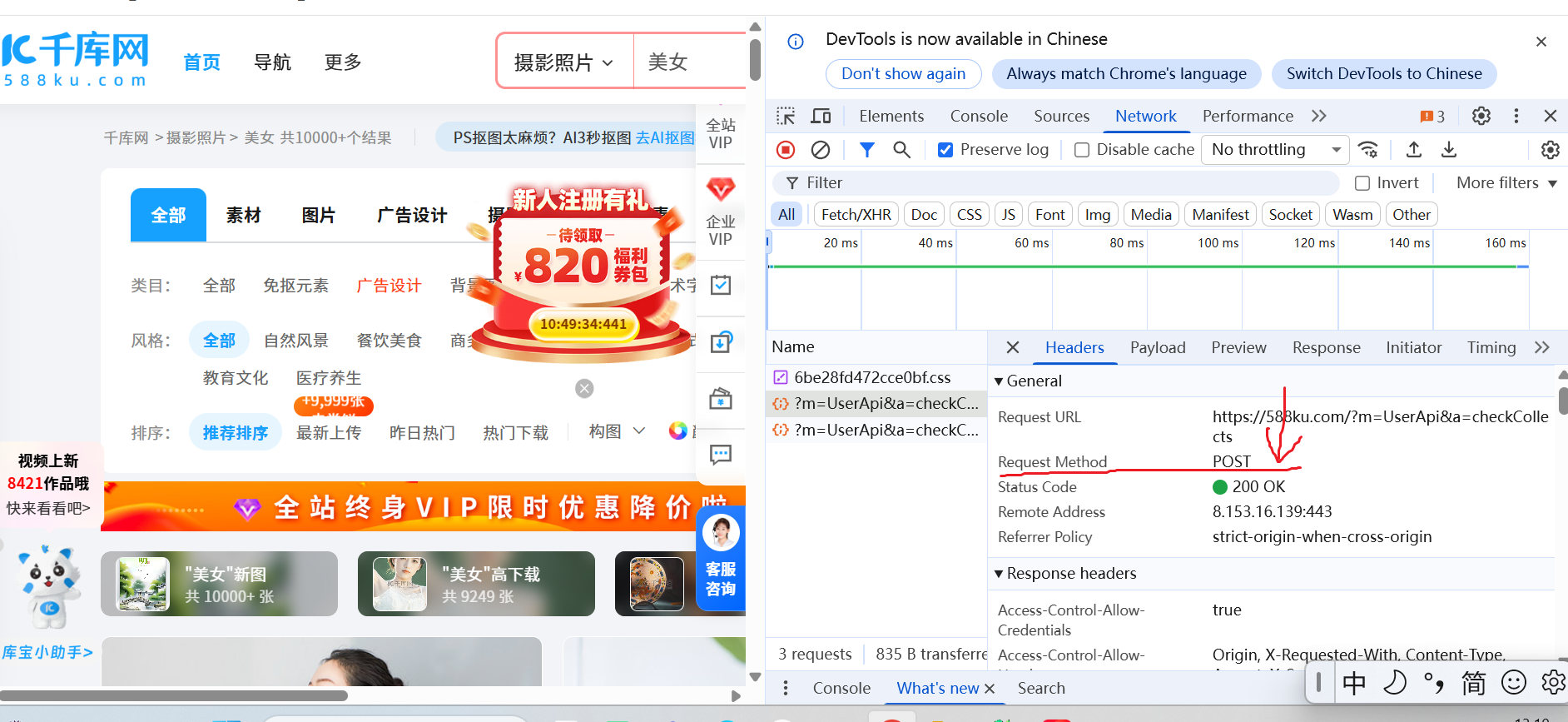Screen dimensions: 1568x722
Task: Switch to the Console panel tab
Action: pyautogui.click(x=979, y=117)
